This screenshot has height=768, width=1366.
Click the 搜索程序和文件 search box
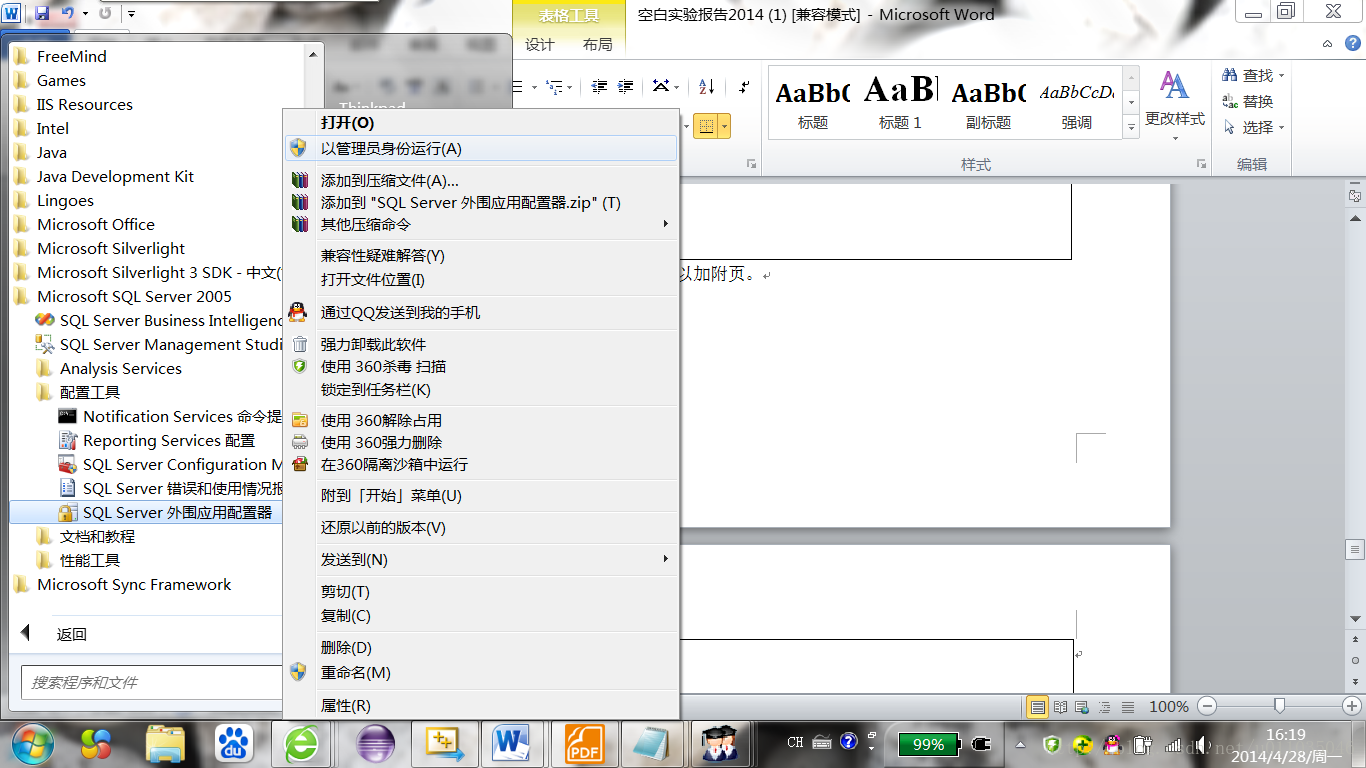tap(150, 683)
